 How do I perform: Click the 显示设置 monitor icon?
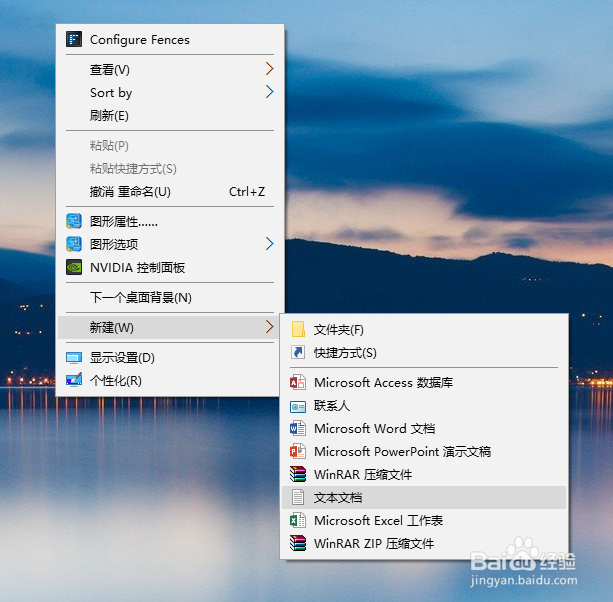(74, 358)
